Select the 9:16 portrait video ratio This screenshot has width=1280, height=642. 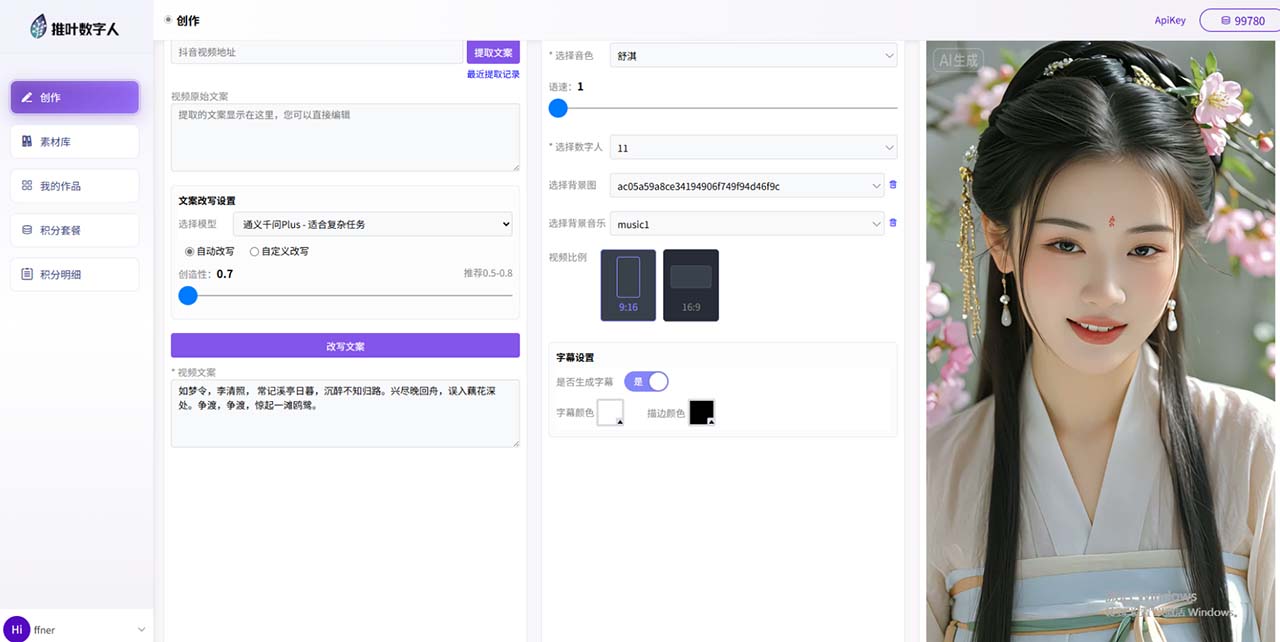[x=628, y=285]
